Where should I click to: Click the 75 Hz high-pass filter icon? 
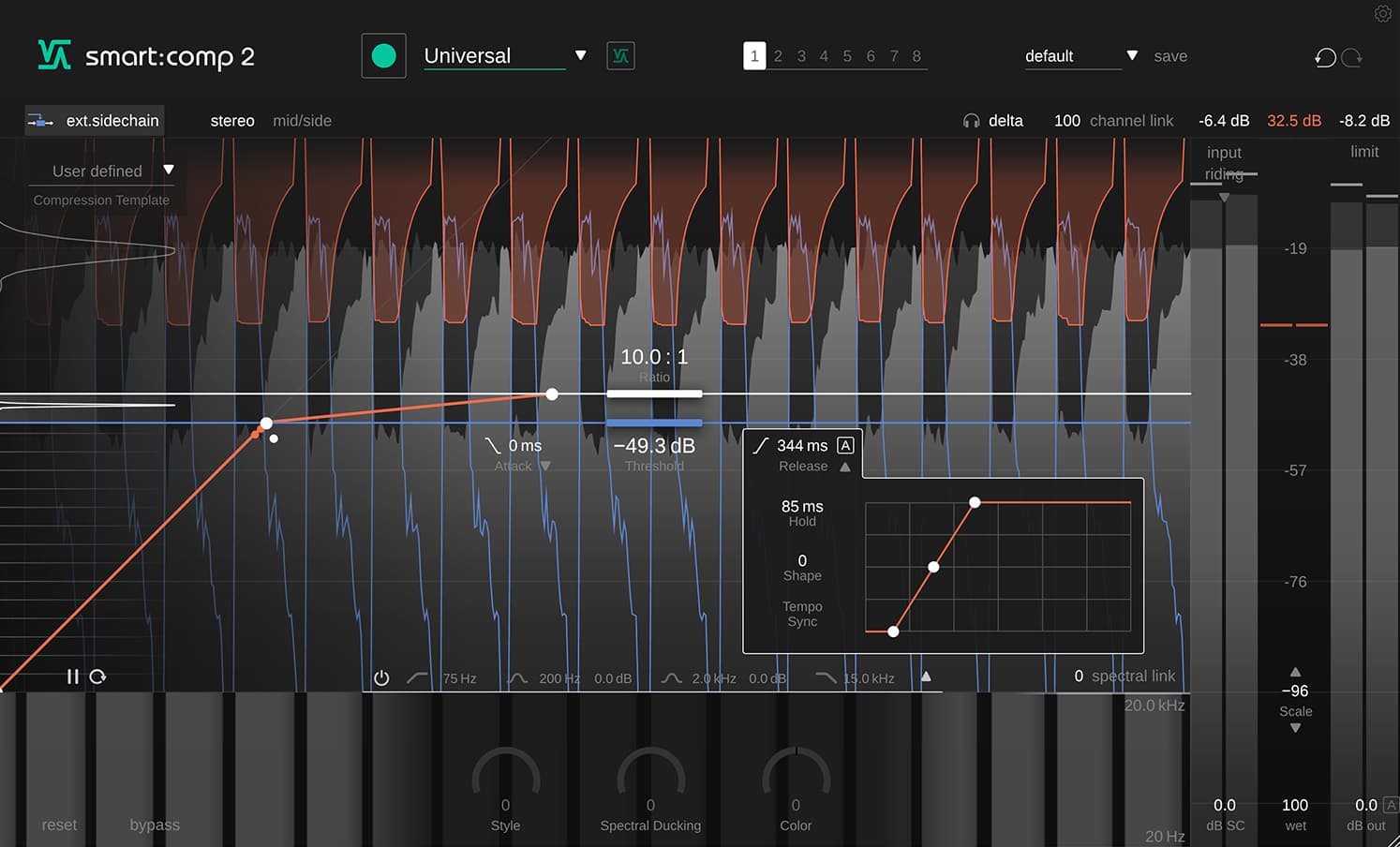418,677
